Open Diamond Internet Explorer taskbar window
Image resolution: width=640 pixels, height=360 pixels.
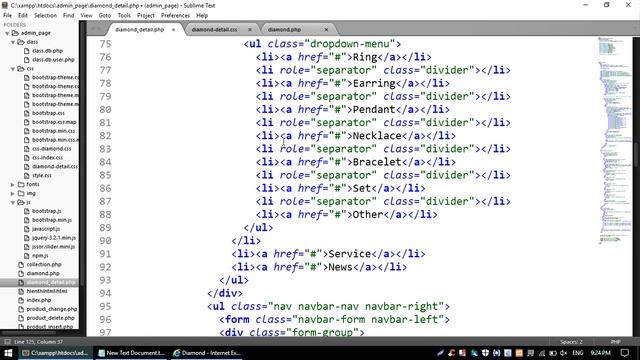click(207, 353)
